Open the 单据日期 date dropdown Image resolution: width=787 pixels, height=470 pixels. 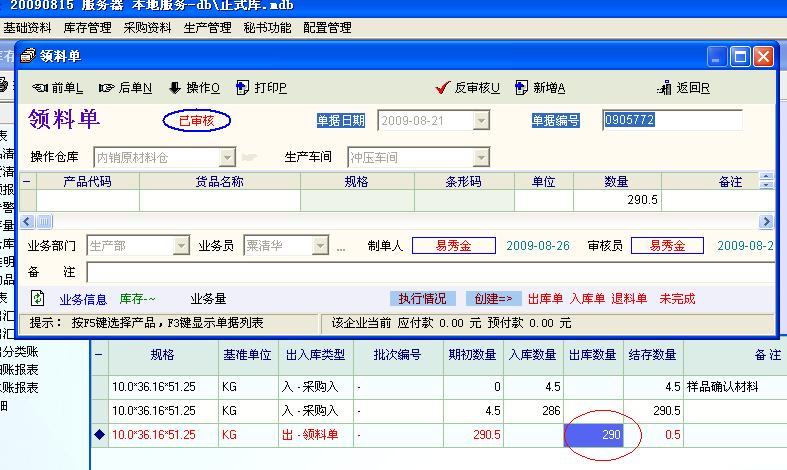pos(481,121)
